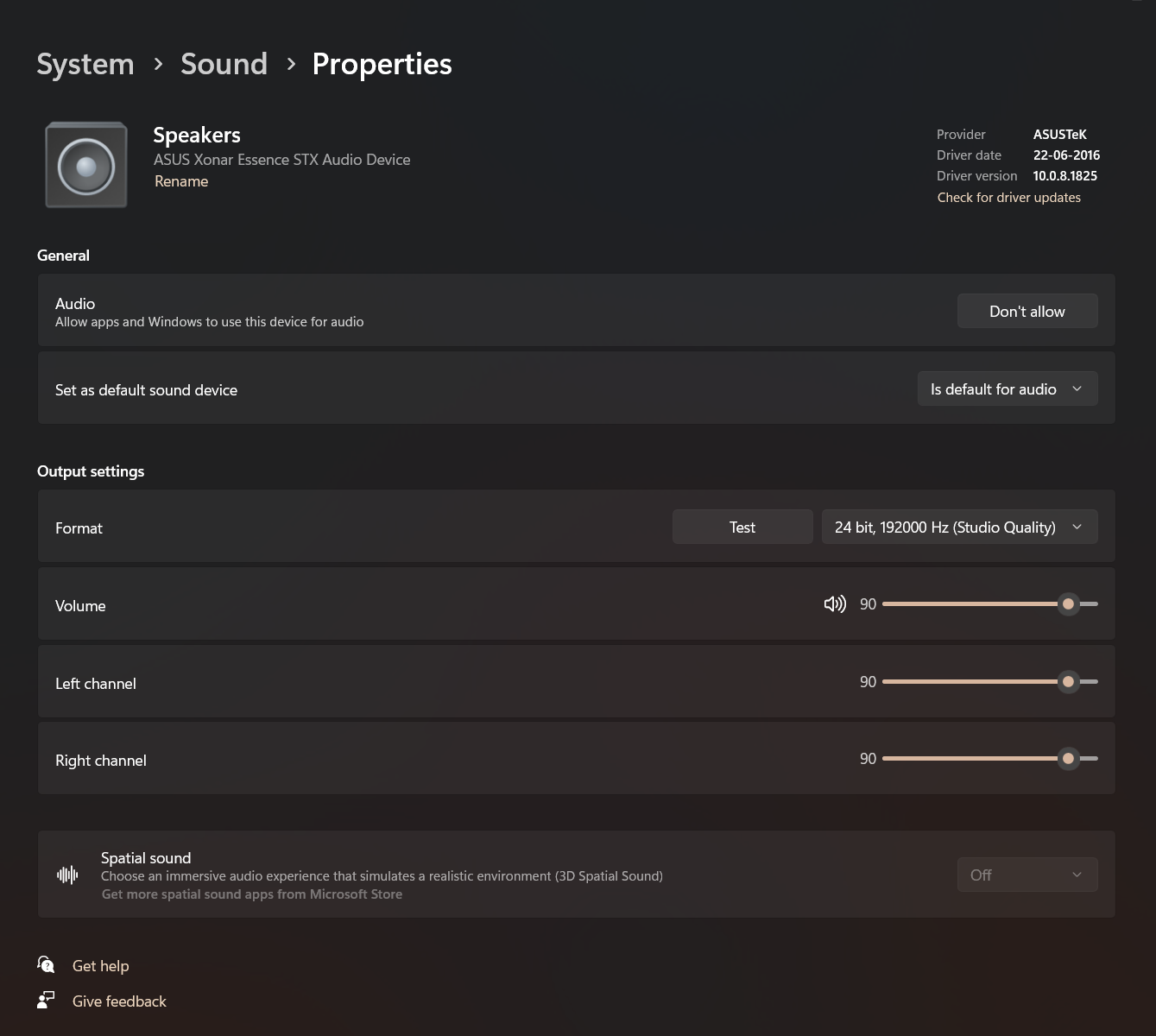Click Rename to rename the Speakers device

coord(181,181)
